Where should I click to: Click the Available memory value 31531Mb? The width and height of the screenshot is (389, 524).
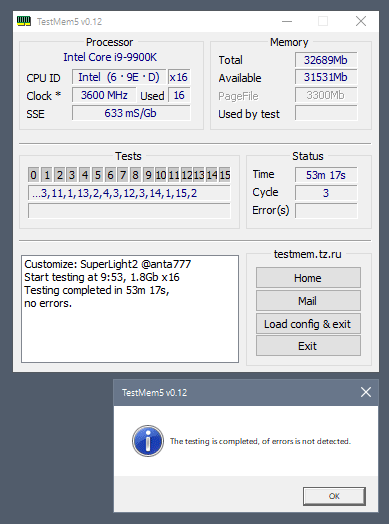pyautogui.click(x=326, y=77)
